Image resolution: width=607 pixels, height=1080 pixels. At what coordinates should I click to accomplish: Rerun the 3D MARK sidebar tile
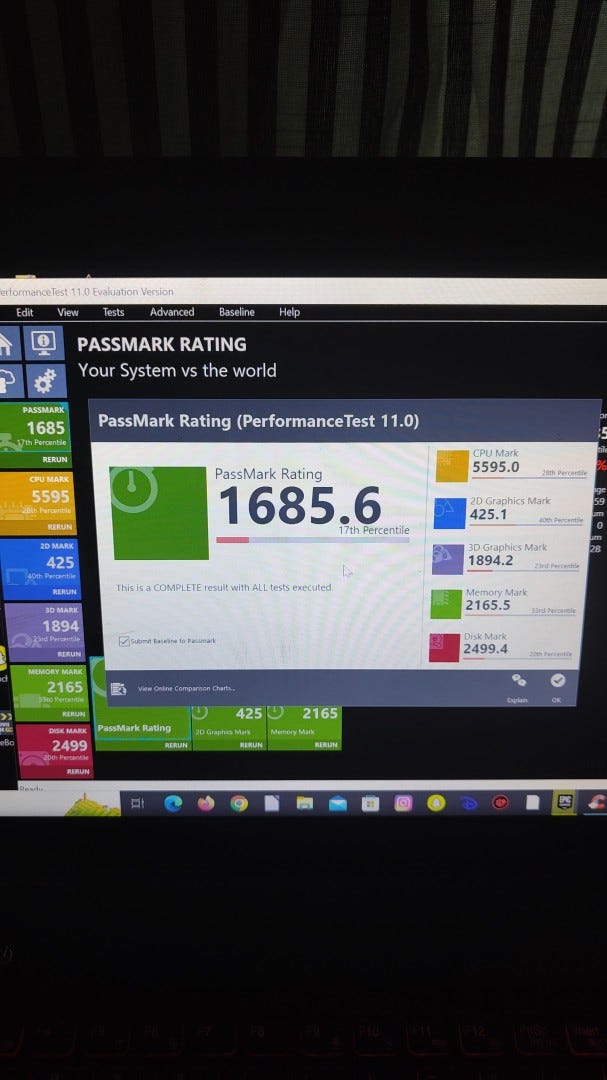[x=69, y=654]
